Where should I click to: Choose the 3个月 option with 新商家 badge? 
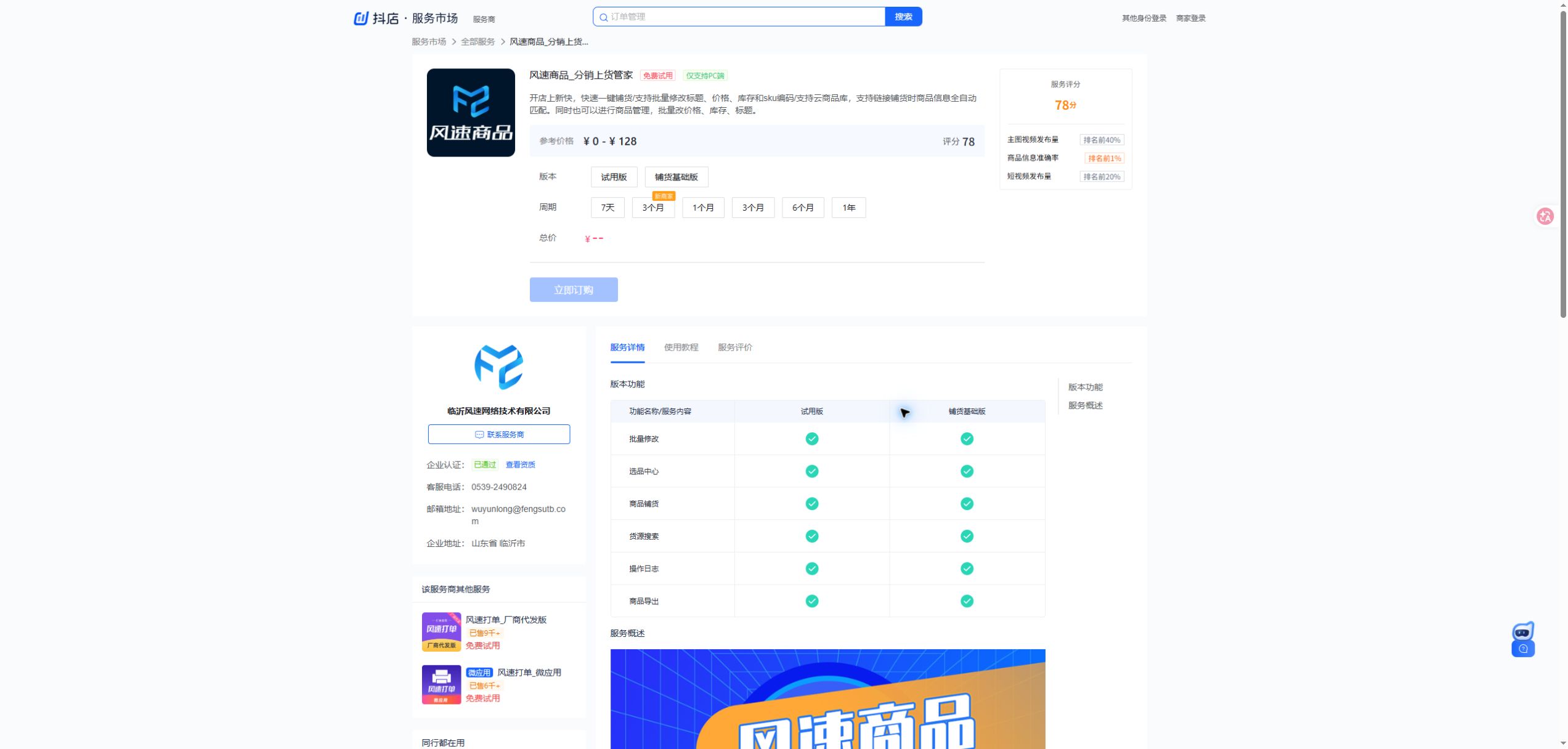[653, 208]
